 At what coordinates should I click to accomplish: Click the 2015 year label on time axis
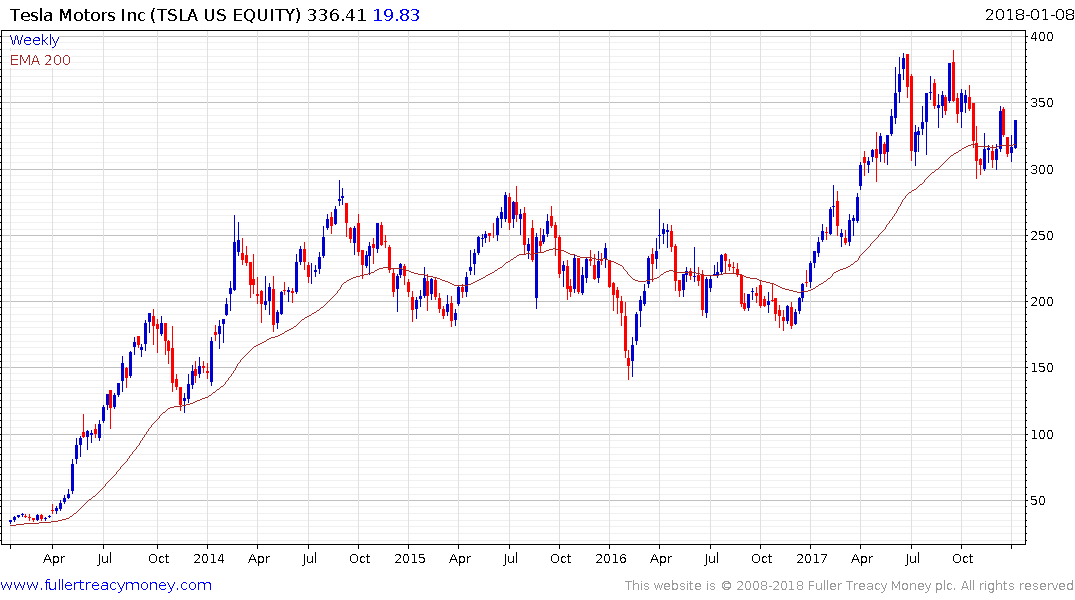410,558
